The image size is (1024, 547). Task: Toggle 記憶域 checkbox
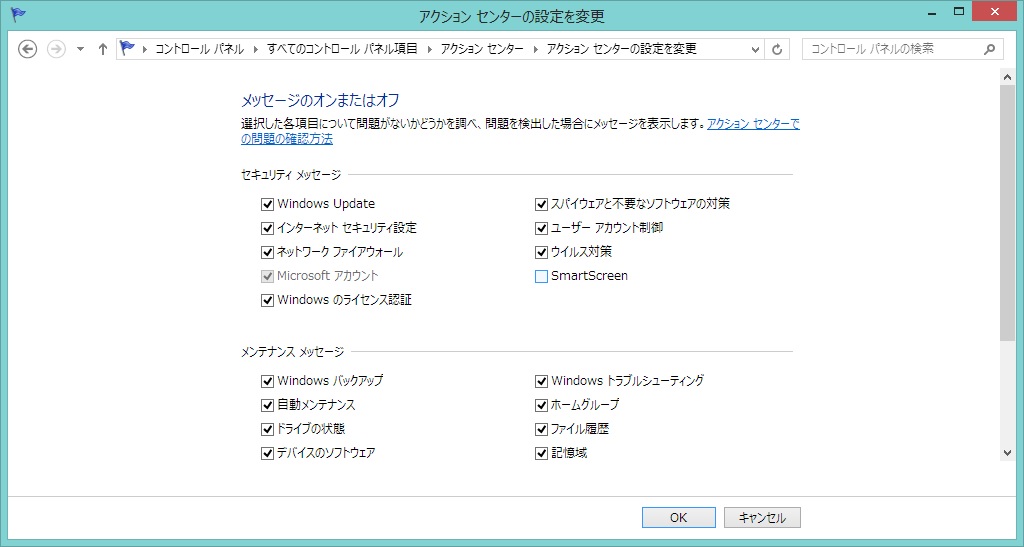click(x=541, y=454)
